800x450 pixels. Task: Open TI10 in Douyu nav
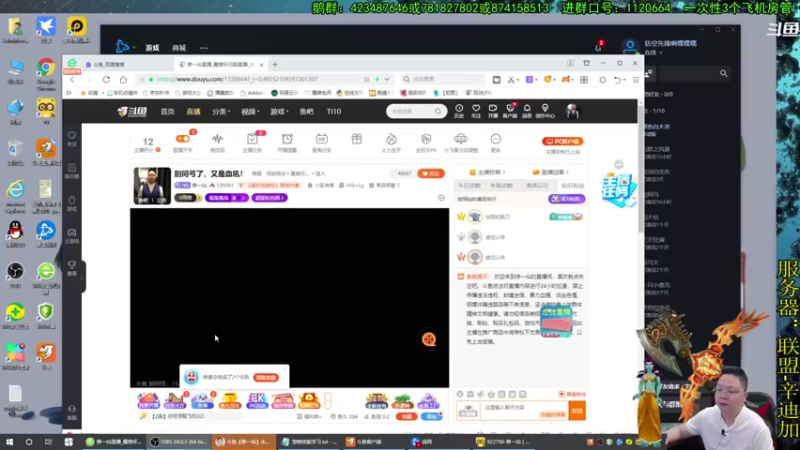pyautogui.click(x=334, y=111)
